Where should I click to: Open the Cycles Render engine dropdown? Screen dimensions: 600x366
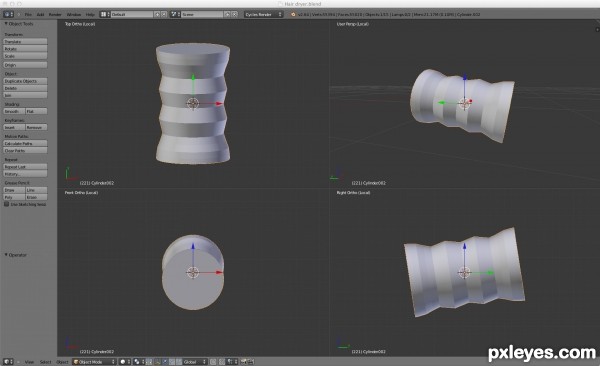point(263,14)
